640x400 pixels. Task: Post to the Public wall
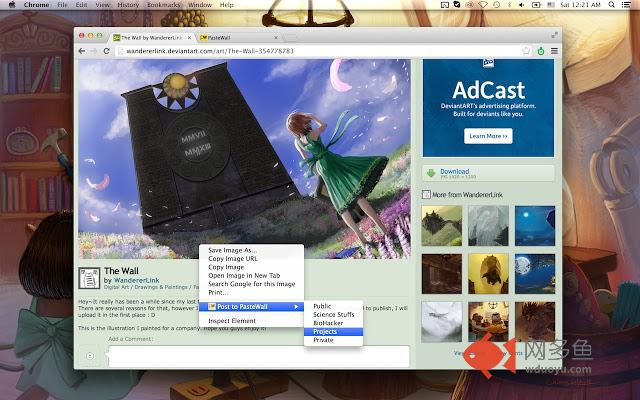coord(333,306)
